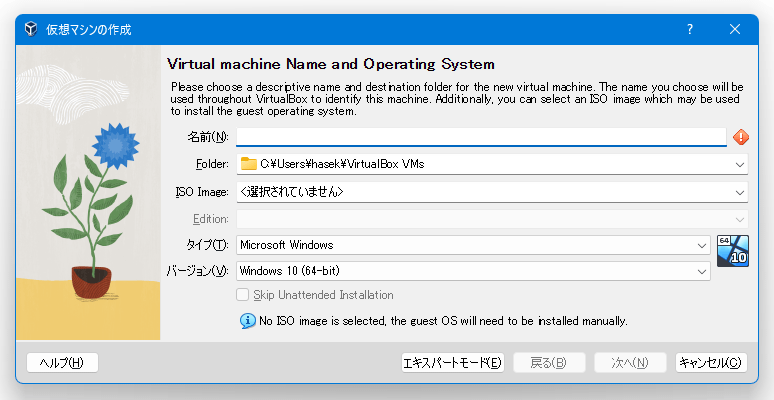
Task: Click the blue info icon about ISO image
Action: click(248, 321)
